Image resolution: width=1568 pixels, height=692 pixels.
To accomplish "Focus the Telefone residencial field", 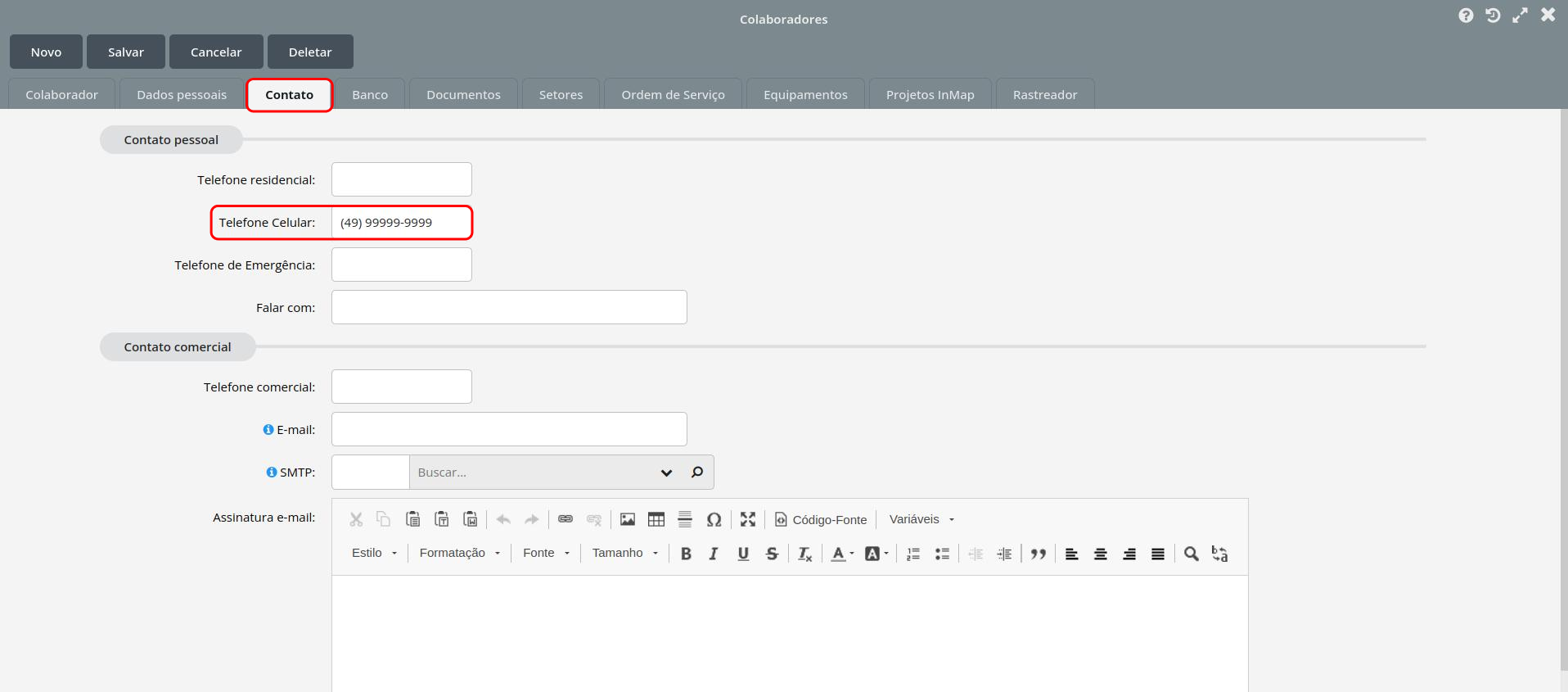I will coord(402,179).
